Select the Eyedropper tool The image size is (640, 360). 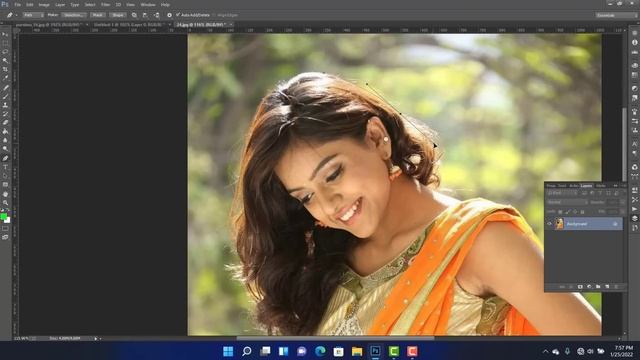(5, 78)
